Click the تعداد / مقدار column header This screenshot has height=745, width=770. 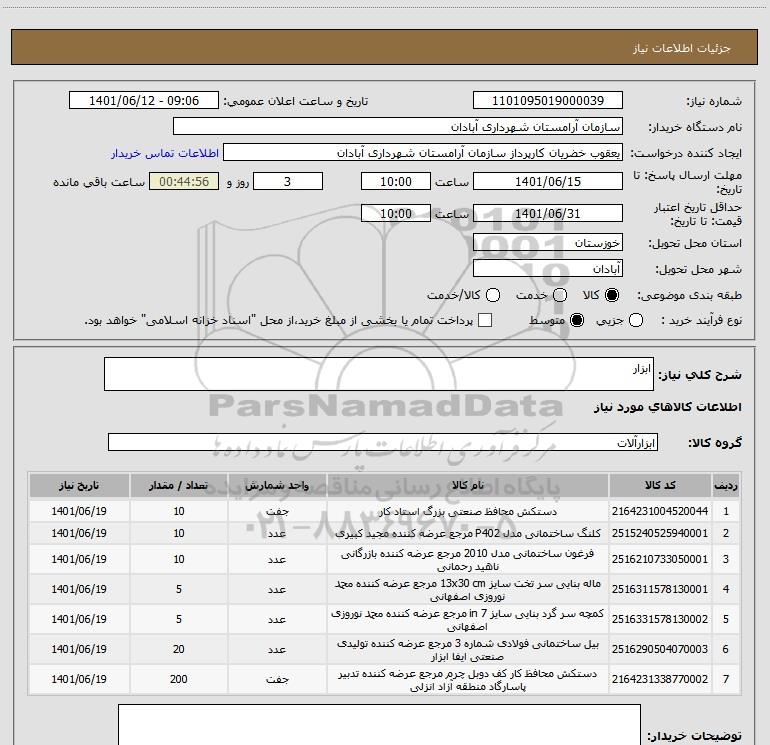coord(179,486)
